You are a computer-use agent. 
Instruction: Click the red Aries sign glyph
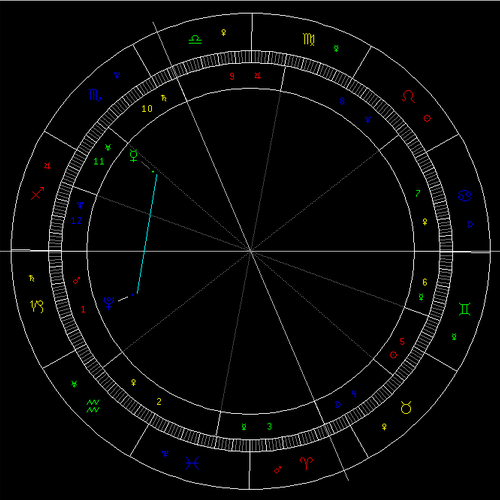[x=306, y=463]
